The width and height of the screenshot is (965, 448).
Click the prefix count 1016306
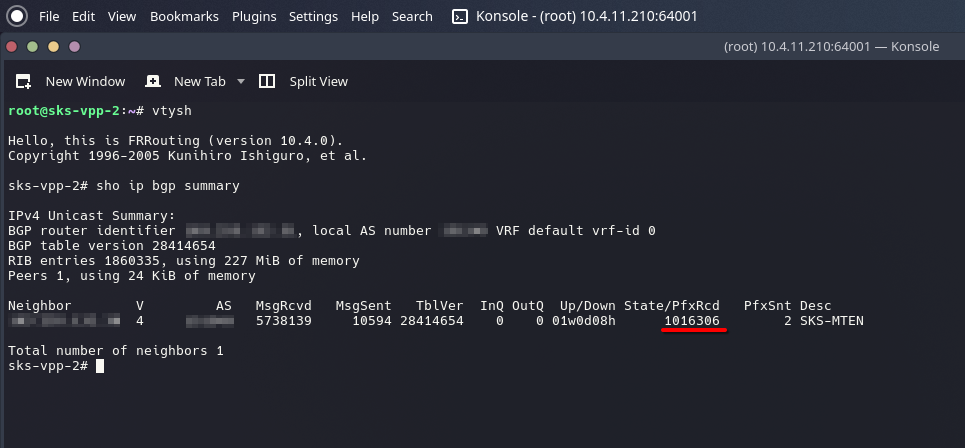pos(692,321)
